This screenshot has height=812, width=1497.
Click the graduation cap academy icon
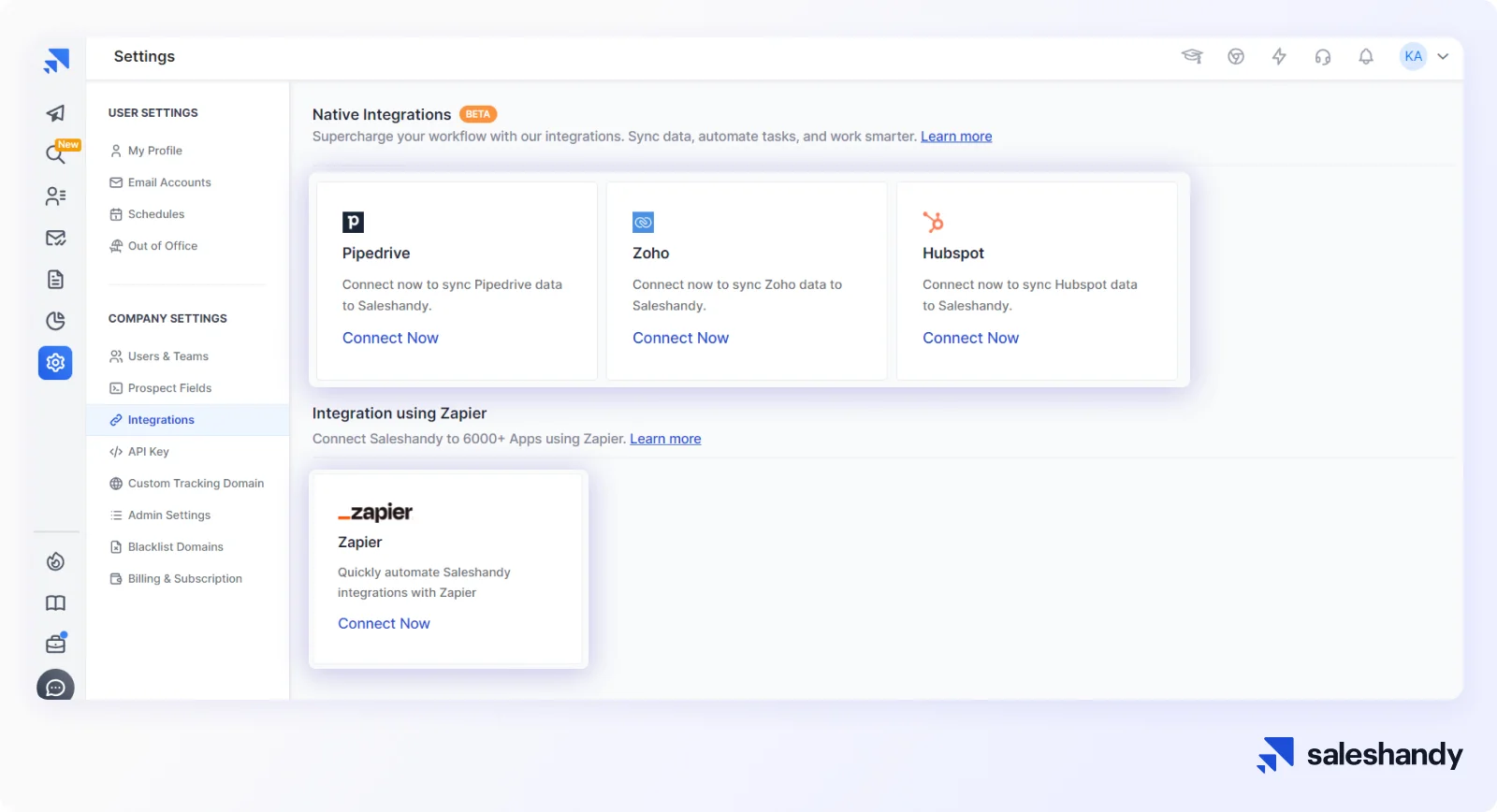pyautogui.click(x=1191, y=56)
